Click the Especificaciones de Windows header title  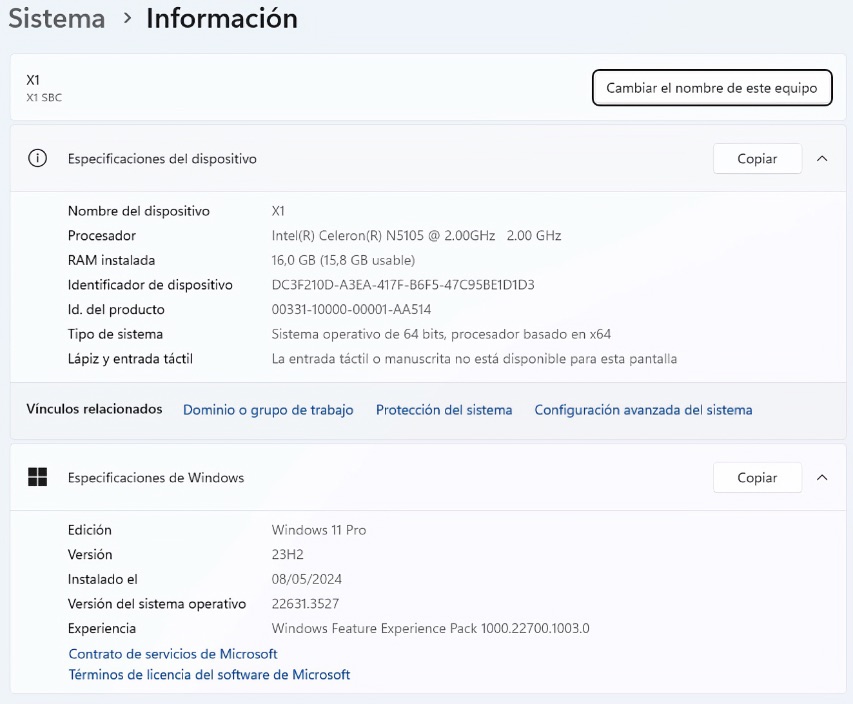[156, 477]
